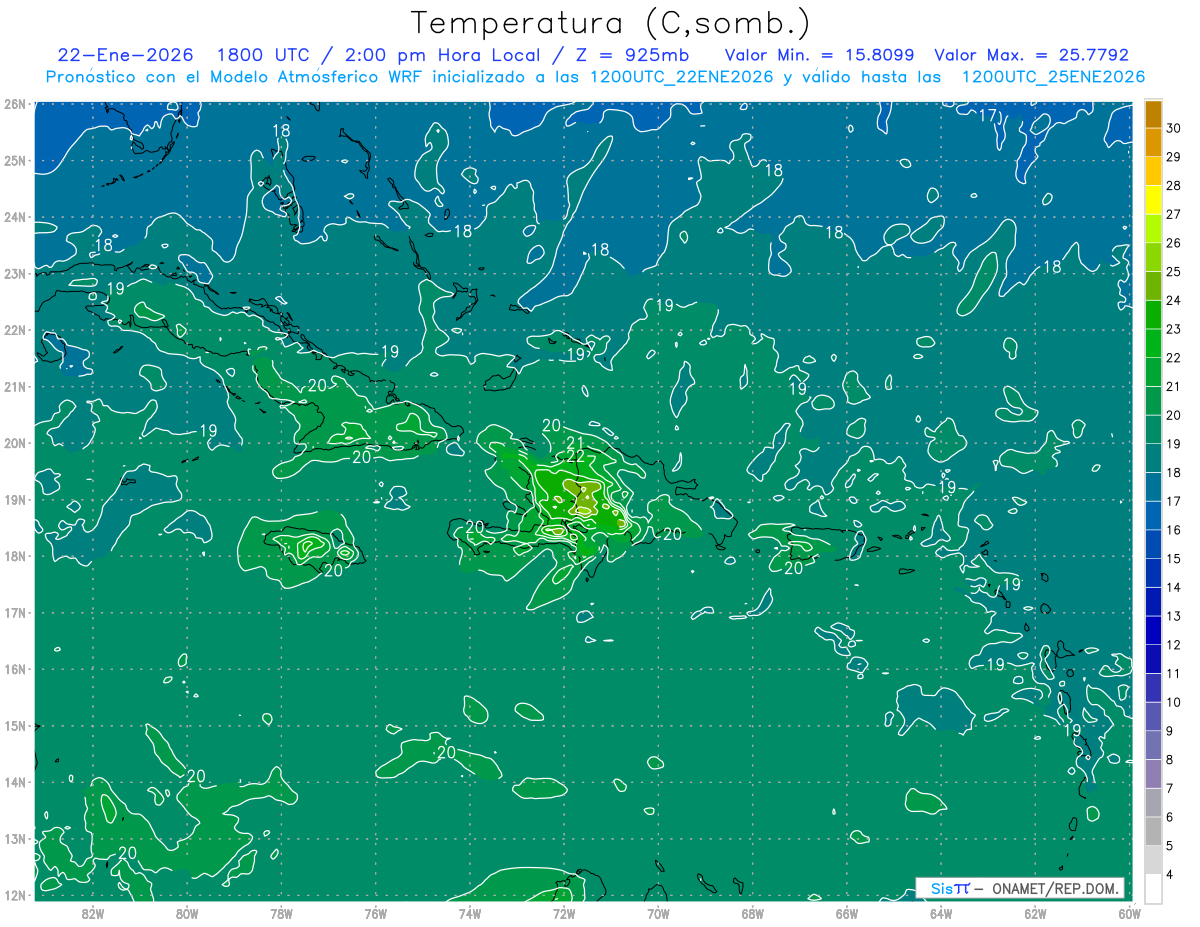This screenshot has width=1200, height=927.
Task: Click the "18N" latitude axis label
Action: (14, 556)
